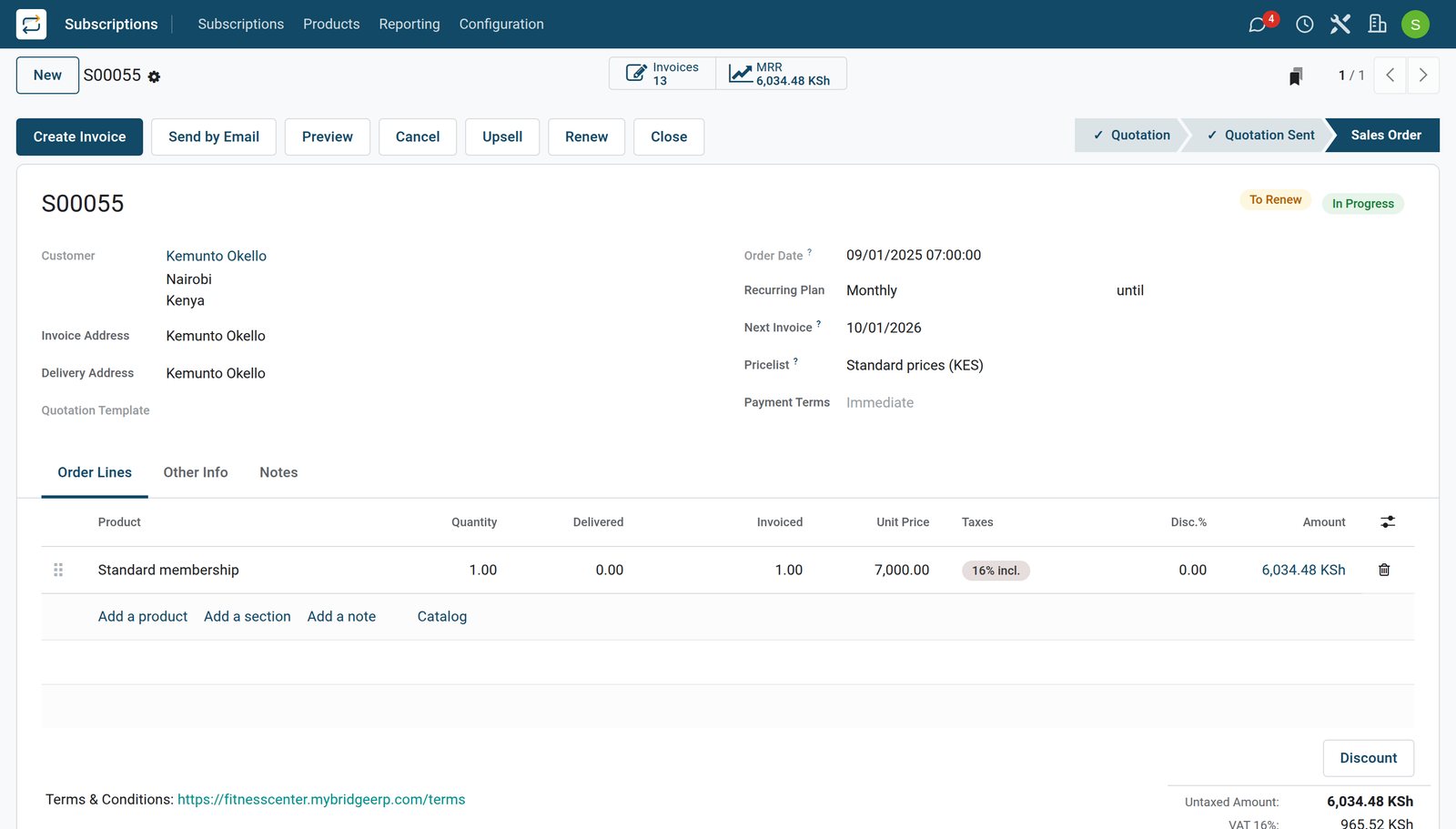Delete the Standard membership line
The image size is (1456, 829).
(1384, 570)
